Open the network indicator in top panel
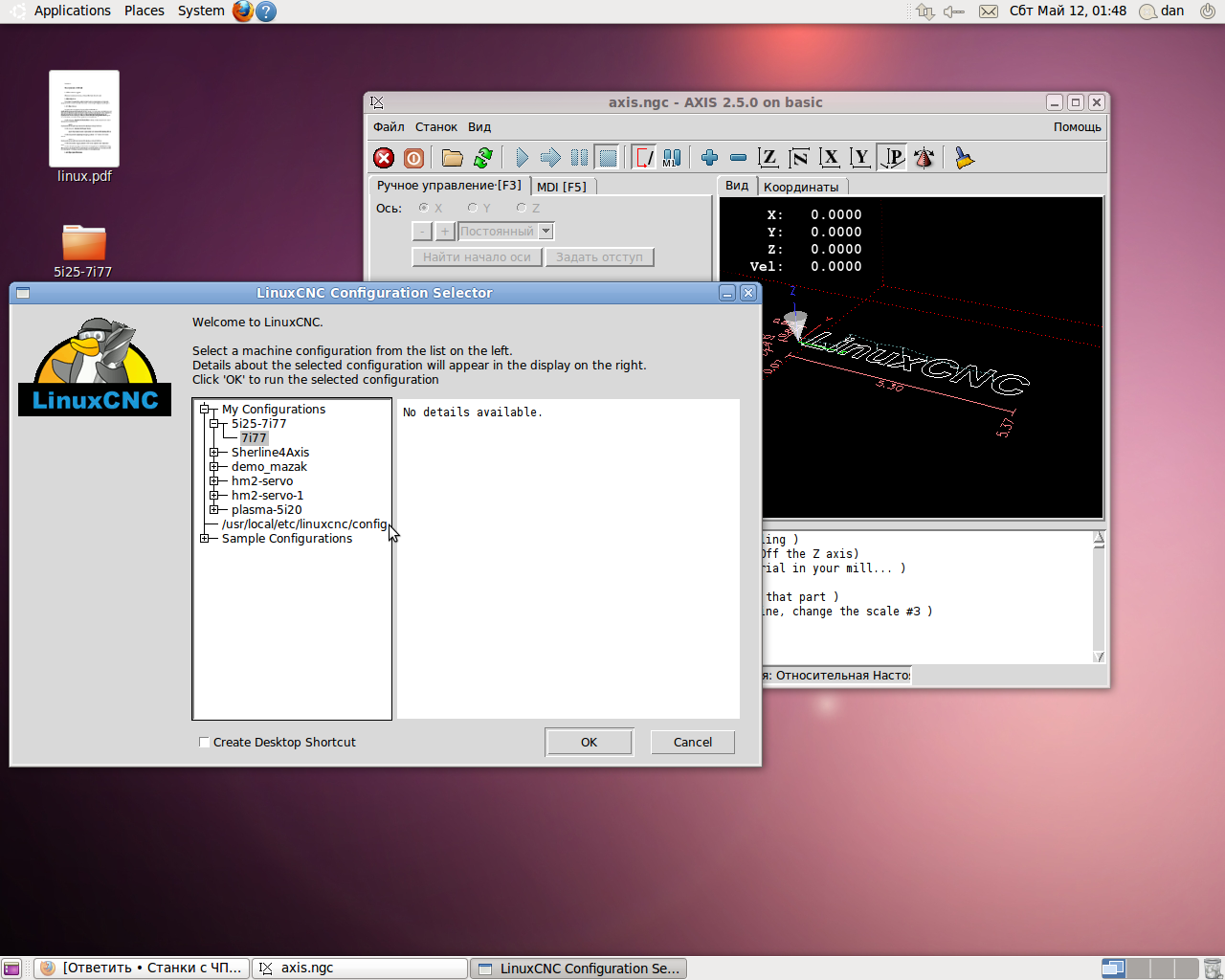Image resolution: width=1225 pixels, height=980 pixels. 924,11
